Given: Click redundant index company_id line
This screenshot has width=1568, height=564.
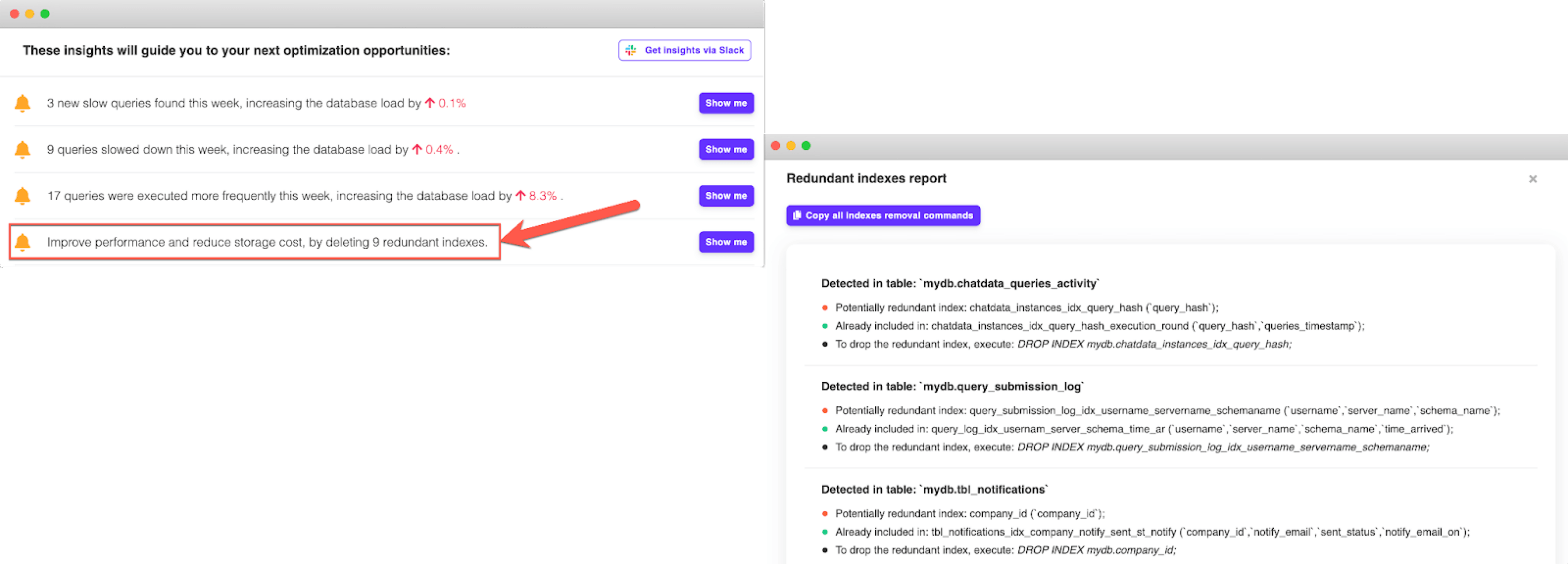Looking at the screenshot, I should coord(970,513).
